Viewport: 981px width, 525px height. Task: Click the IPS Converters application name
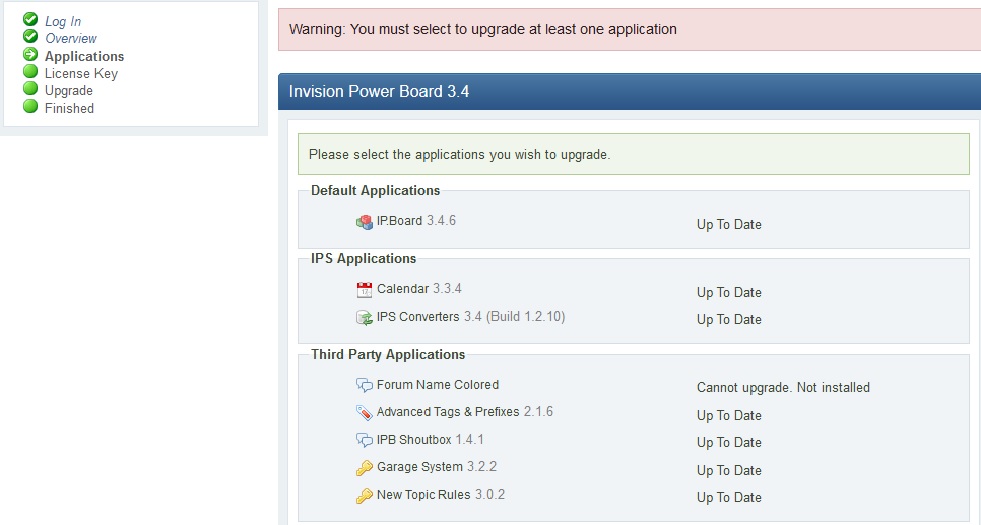click(418, 317)
